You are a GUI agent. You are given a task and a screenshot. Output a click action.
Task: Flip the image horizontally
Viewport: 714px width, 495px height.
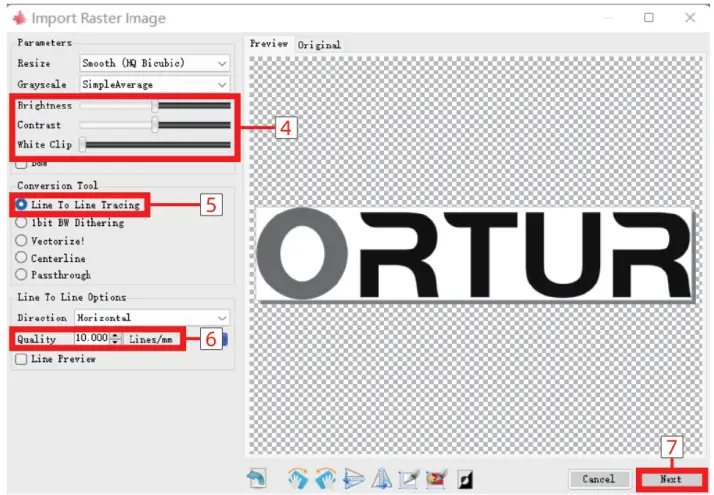[382, 479]
